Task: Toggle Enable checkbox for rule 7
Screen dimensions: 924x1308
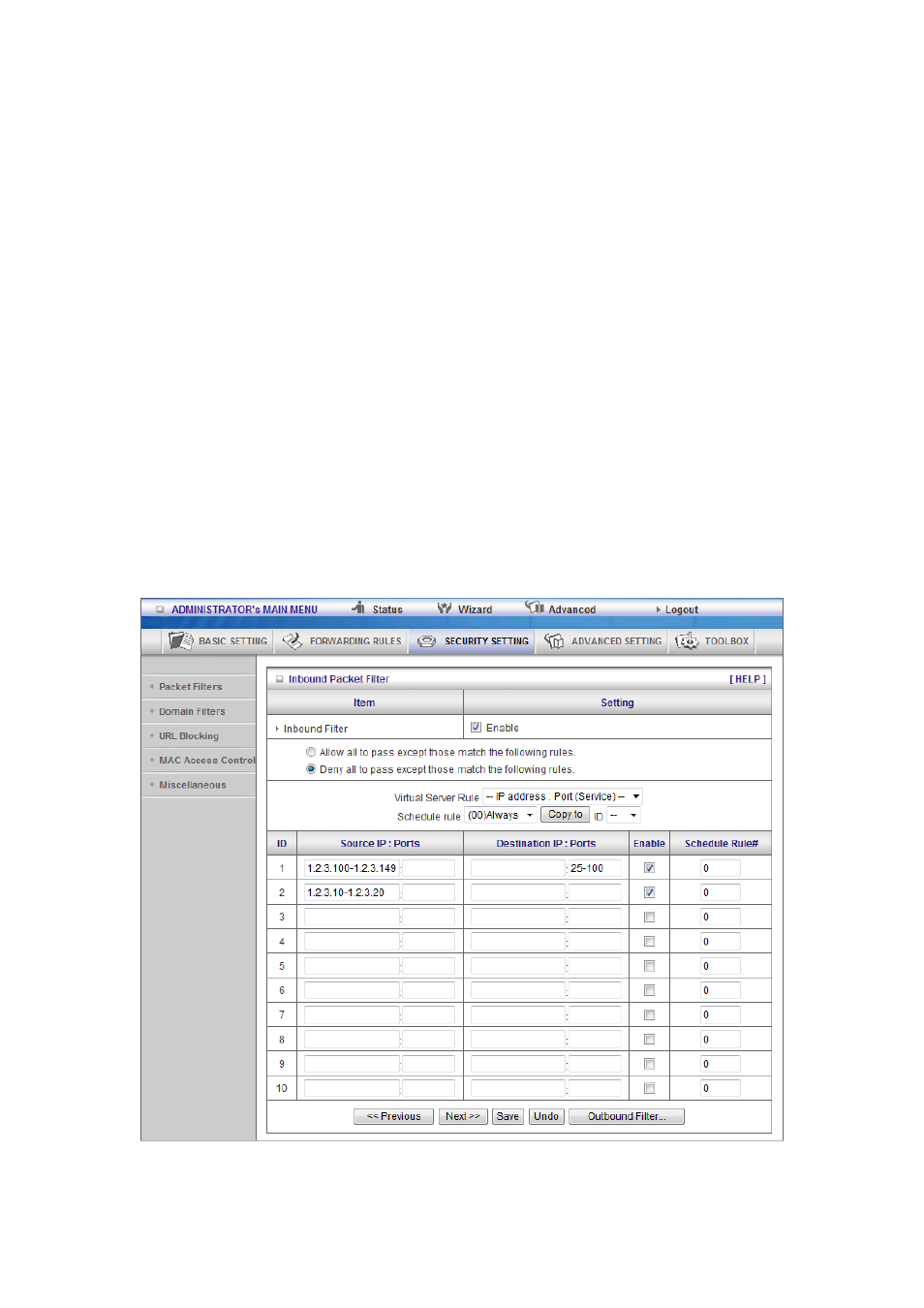Action: [x=649, y=1014]
